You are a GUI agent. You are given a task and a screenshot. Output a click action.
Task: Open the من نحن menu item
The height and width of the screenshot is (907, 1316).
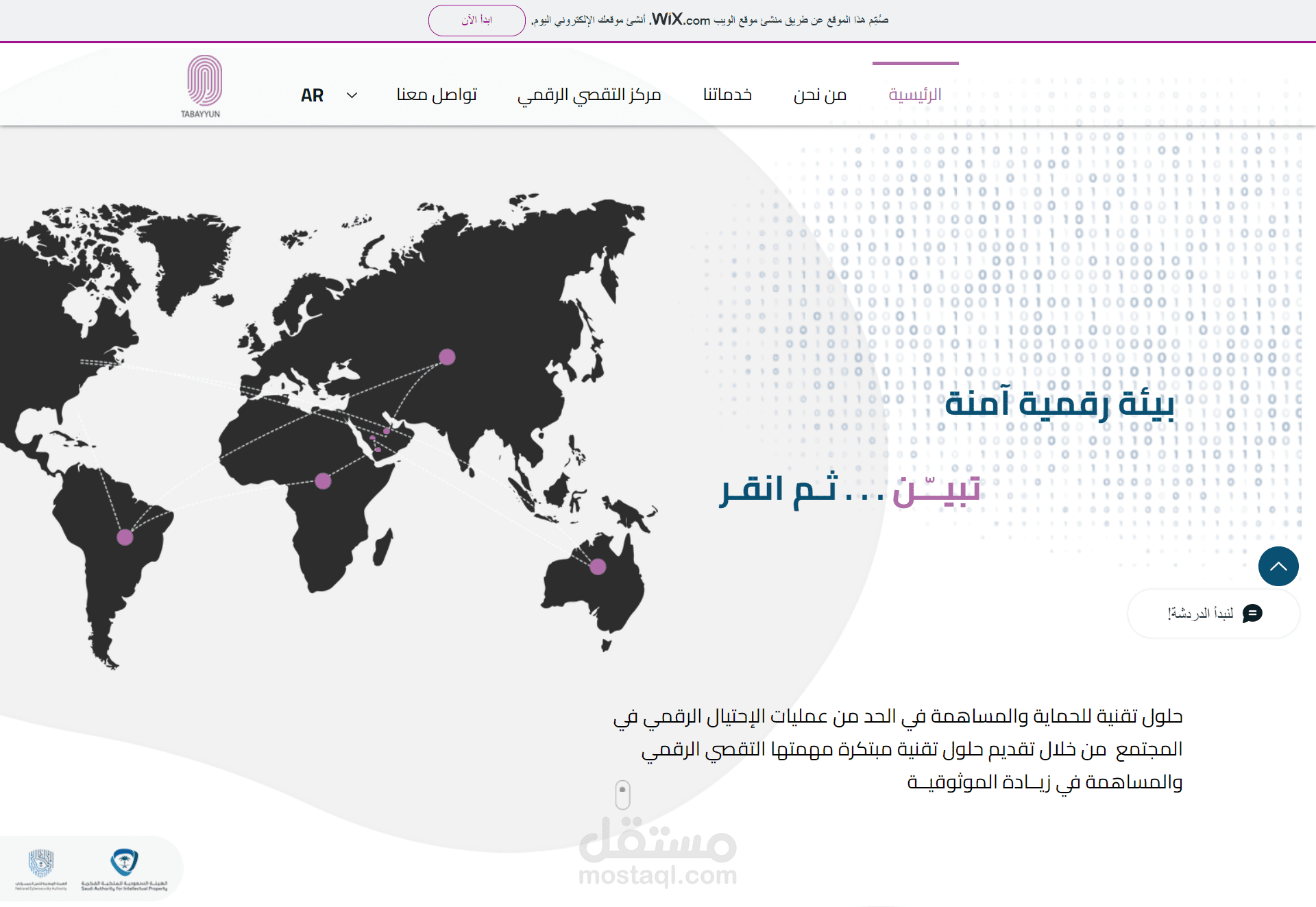click(820, 95)
